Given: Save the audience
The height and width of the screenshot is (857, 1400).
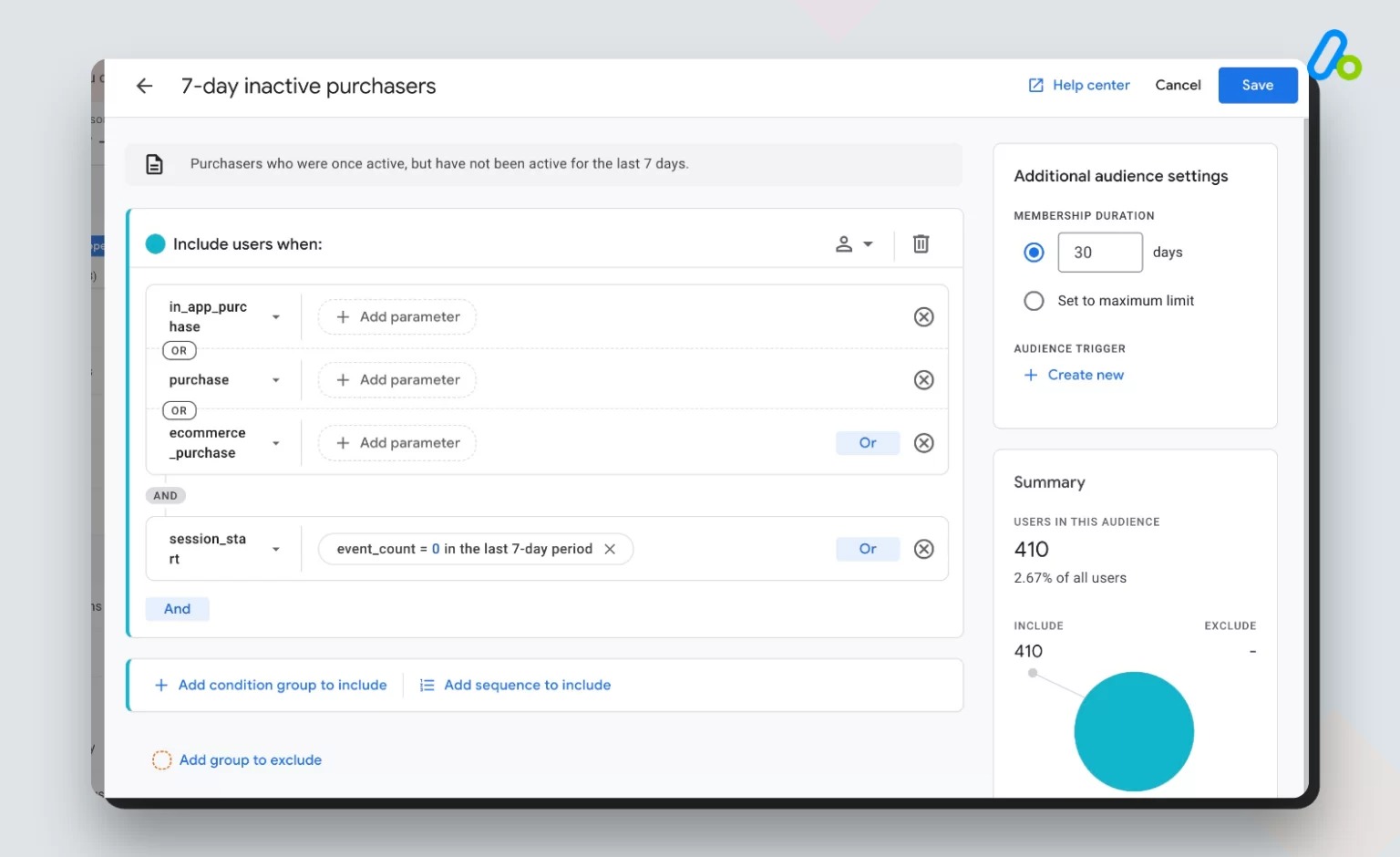Looking at the screenshot, I should [x=1258, y=85].
